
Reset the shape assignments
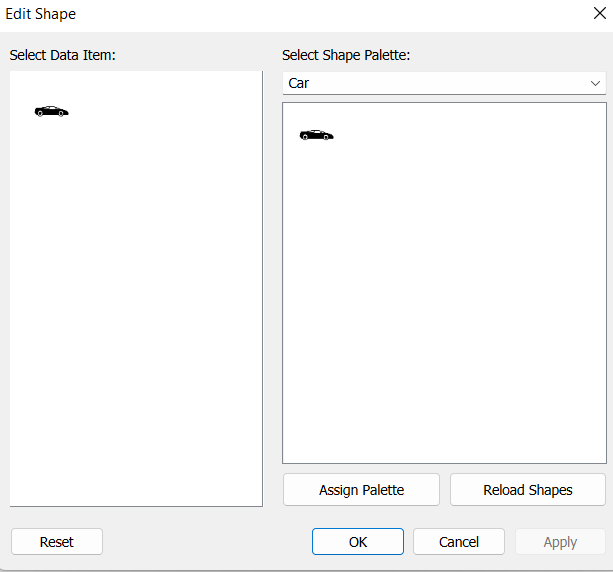pos(57,542)
